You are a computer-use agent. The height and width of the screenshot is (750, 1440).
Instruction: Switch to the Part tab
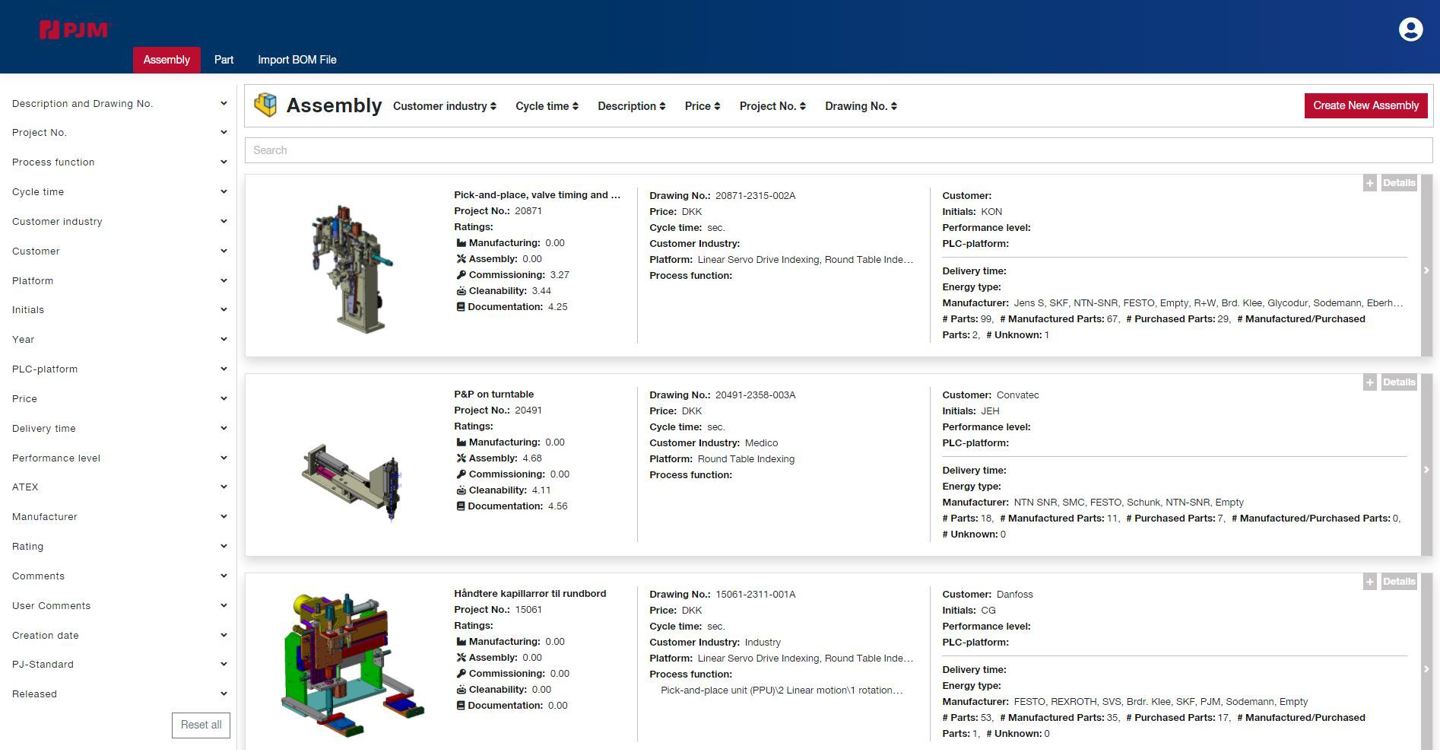coord(224,60)
